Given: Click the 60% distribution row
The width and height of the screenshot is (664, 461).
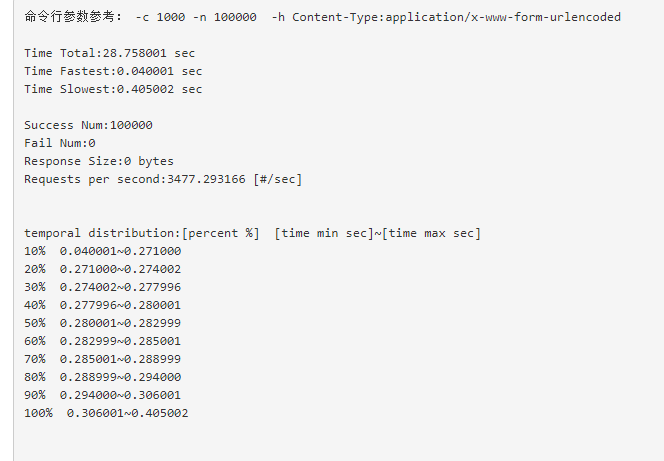Looking at the screenshot, I should point(103,341).
